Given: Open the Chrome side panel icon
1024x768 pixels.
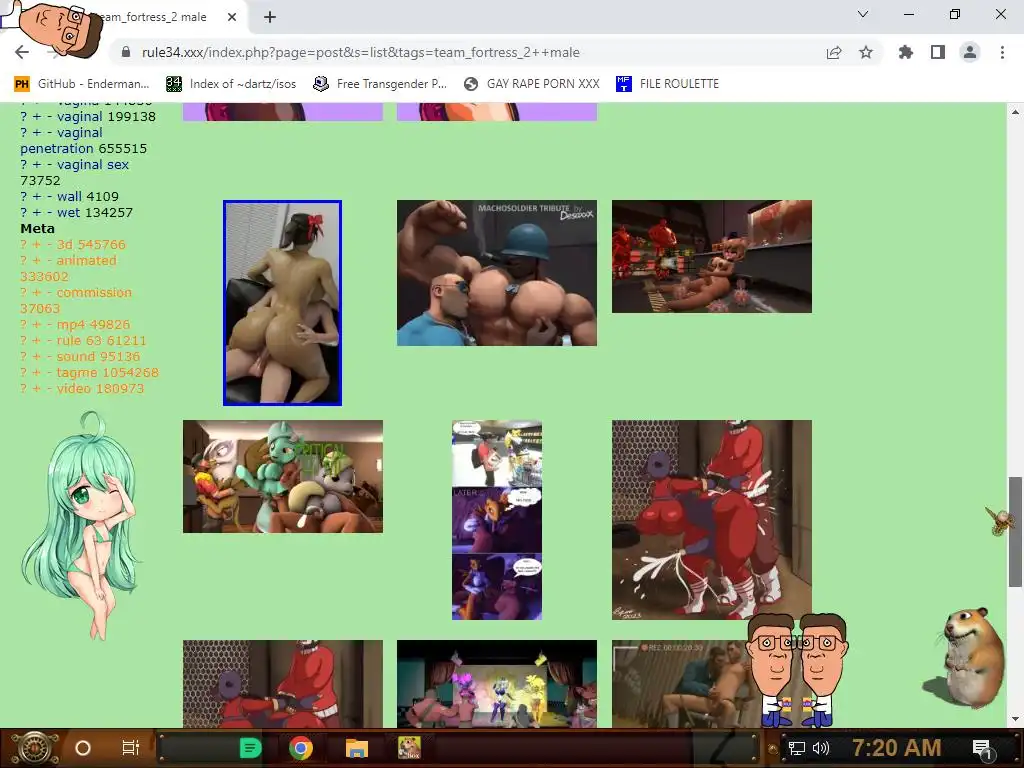Looking at the screenshot, I should tap(938, 52).
